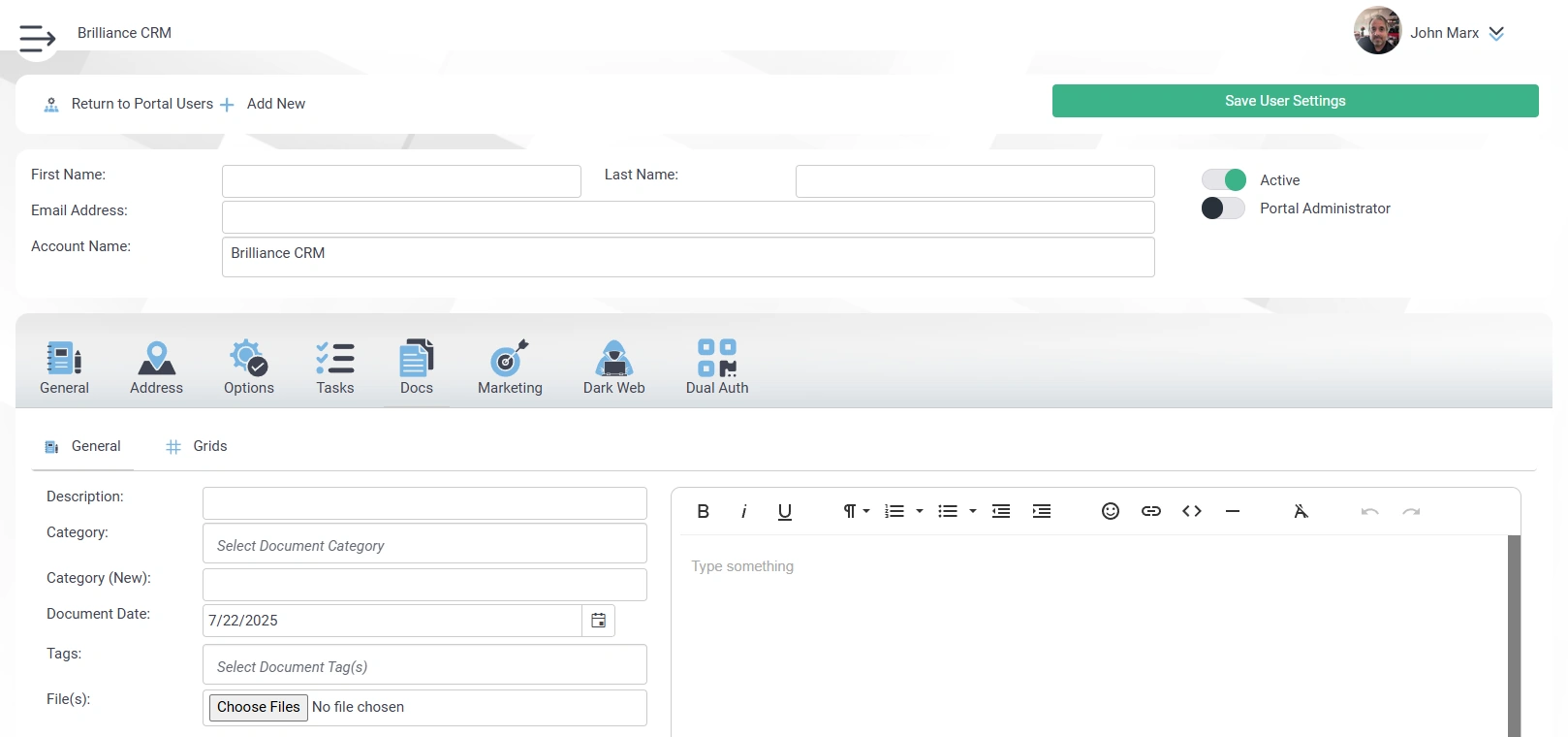The width and height of the screenshot is (1568, 737).
Task: Open the parag329 format dropdown
Action: coord(856,512)
